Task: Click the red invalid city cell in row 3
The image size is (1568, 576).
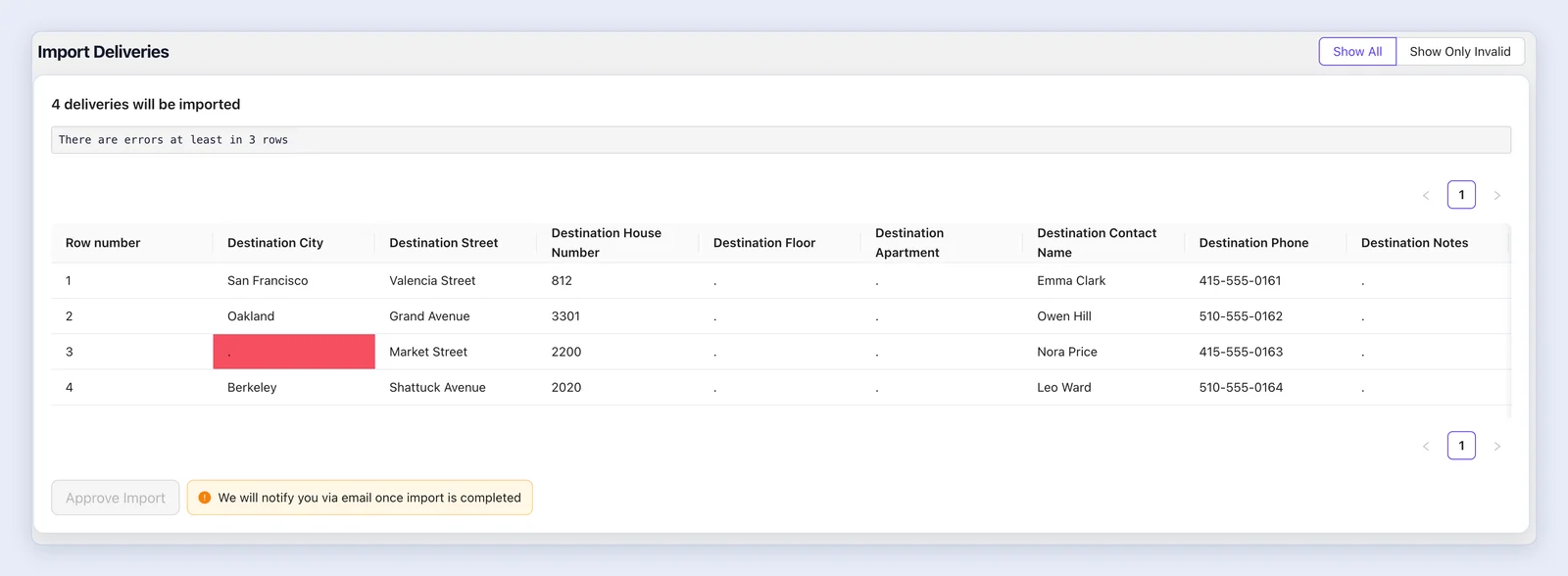Action: coord(294,352)
